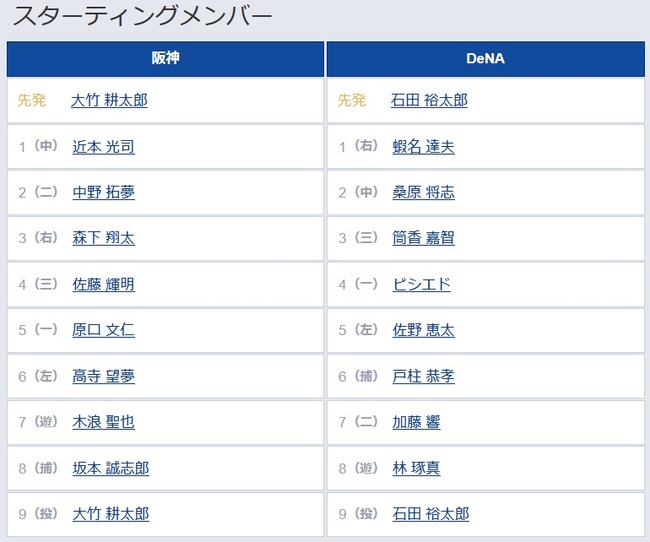Open player page for 中野 拓夢

[103, 192]
